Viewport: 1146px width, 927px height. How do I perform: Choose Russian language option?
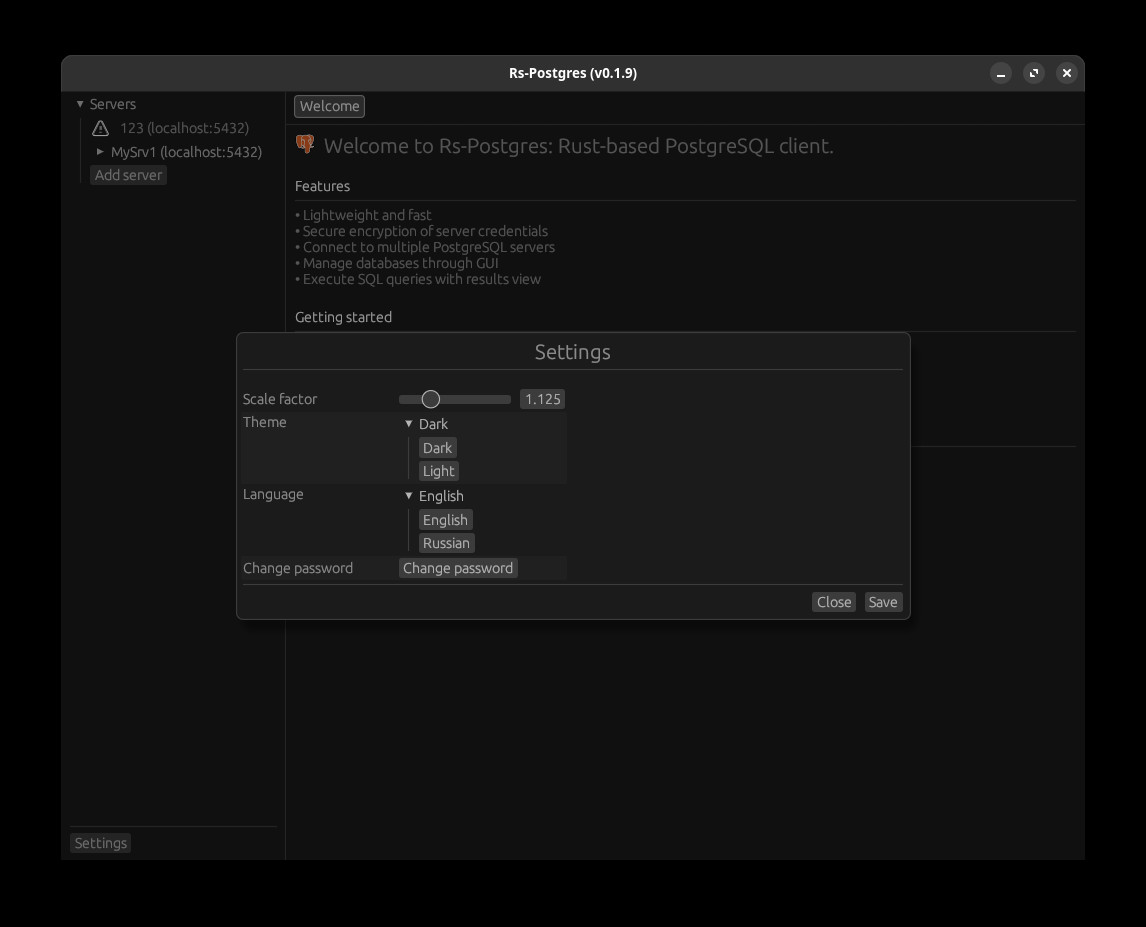[x=446, y=543]
